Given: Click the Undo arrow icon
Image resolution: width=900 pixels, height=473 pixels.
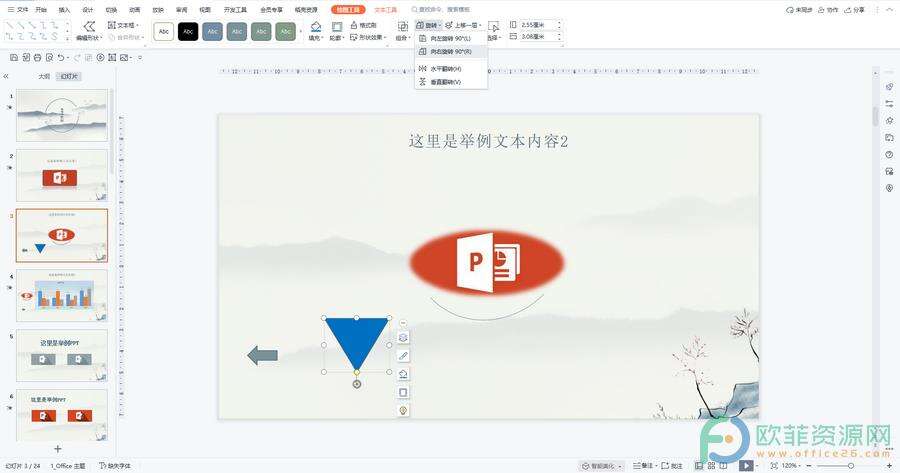Looking at the screenshot, I should point(61,57).
